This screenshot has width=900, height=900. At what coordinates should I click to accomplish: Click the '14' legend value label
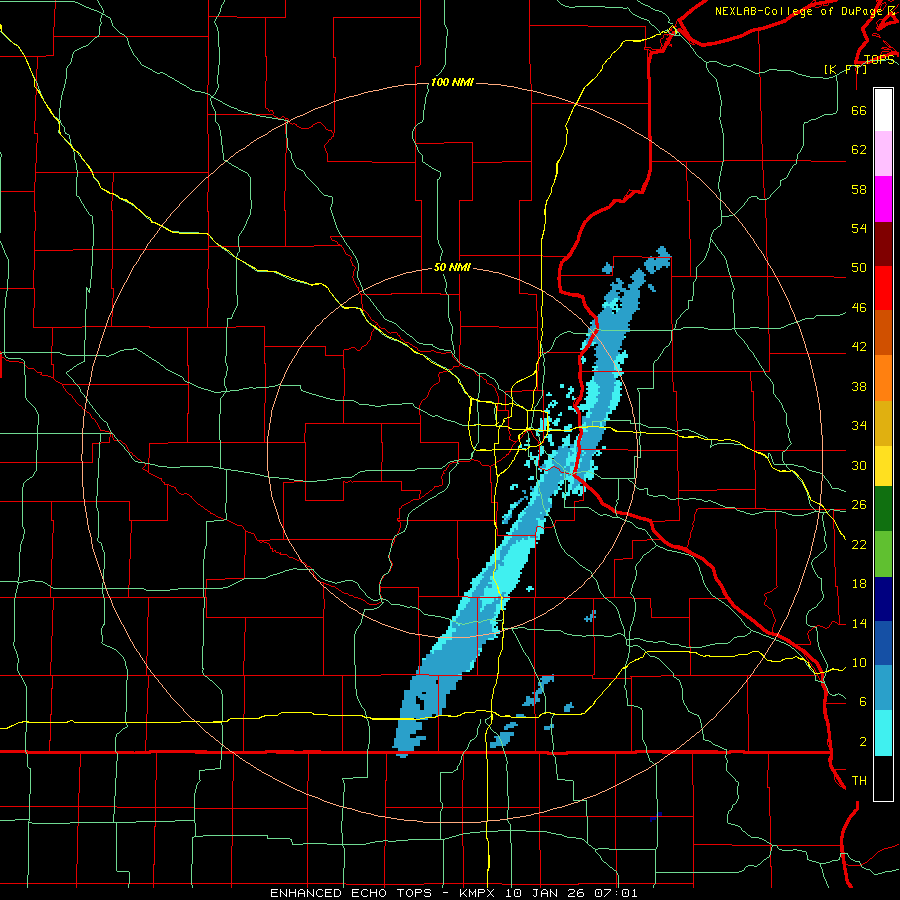(x=859, y=623)
